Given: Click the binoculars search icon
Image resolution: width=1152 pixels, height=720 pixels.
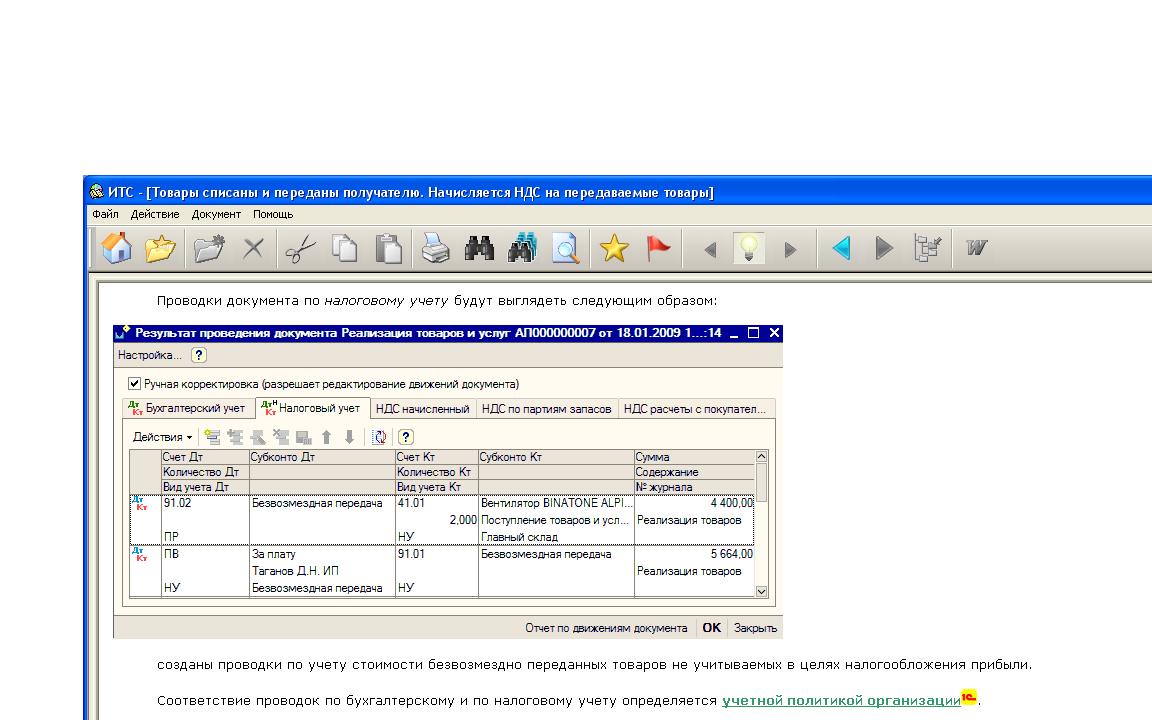Looking at the screenshot, I should [x=479, y=249].
